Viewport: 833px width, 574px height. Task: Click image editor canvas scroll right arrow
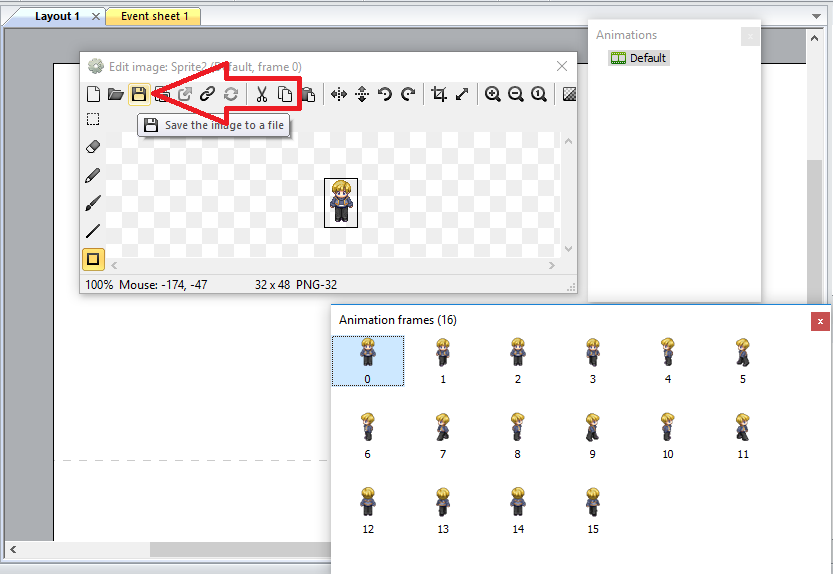[x=552, y=265]
